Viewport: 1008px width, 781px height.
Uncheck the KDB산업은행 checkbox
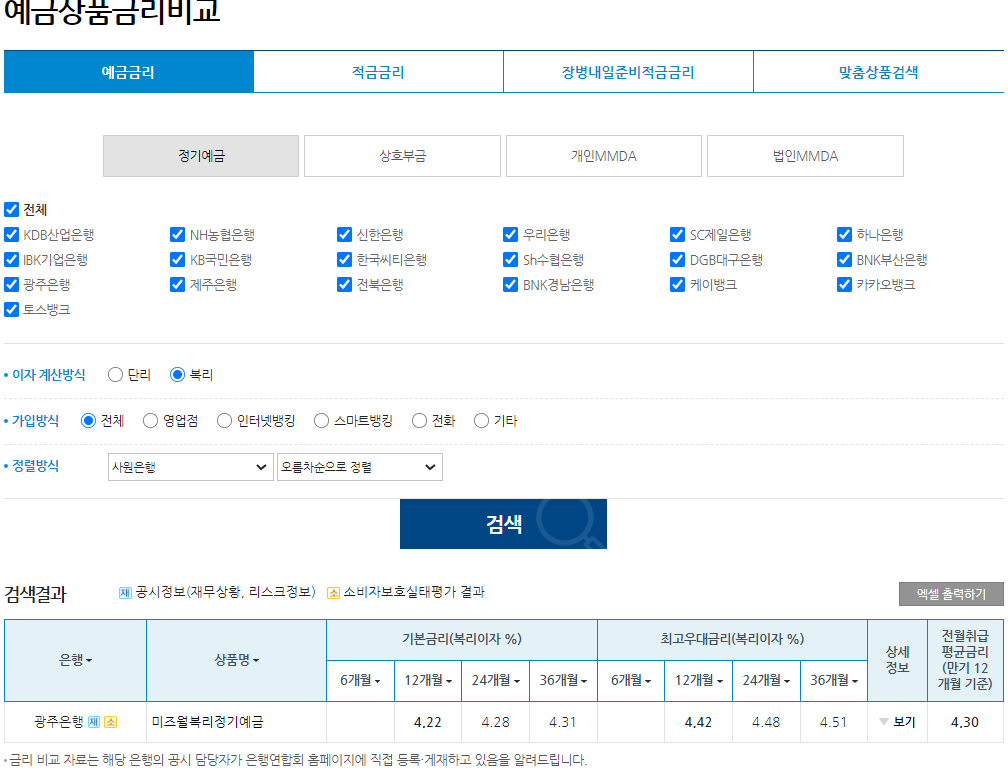[x=12, y=235]
